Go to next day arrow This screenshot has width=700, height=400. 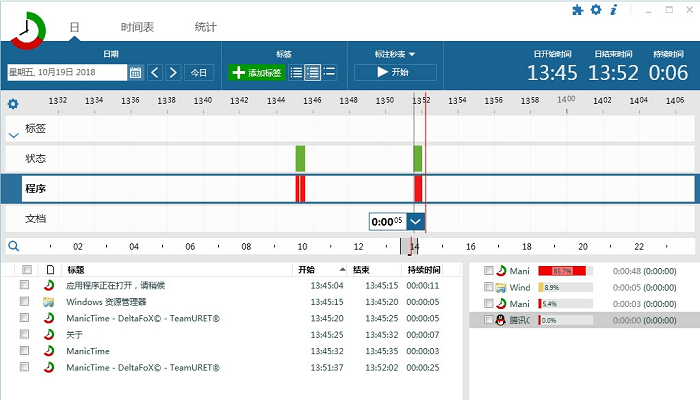[173, 72]
